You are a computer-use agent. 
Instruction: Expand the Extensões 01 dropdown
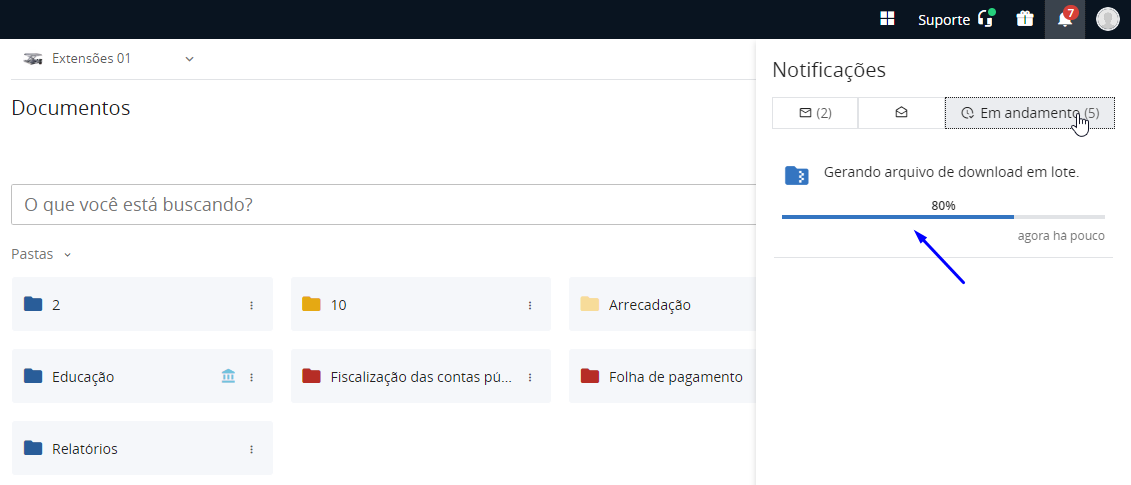coord(189,59)
